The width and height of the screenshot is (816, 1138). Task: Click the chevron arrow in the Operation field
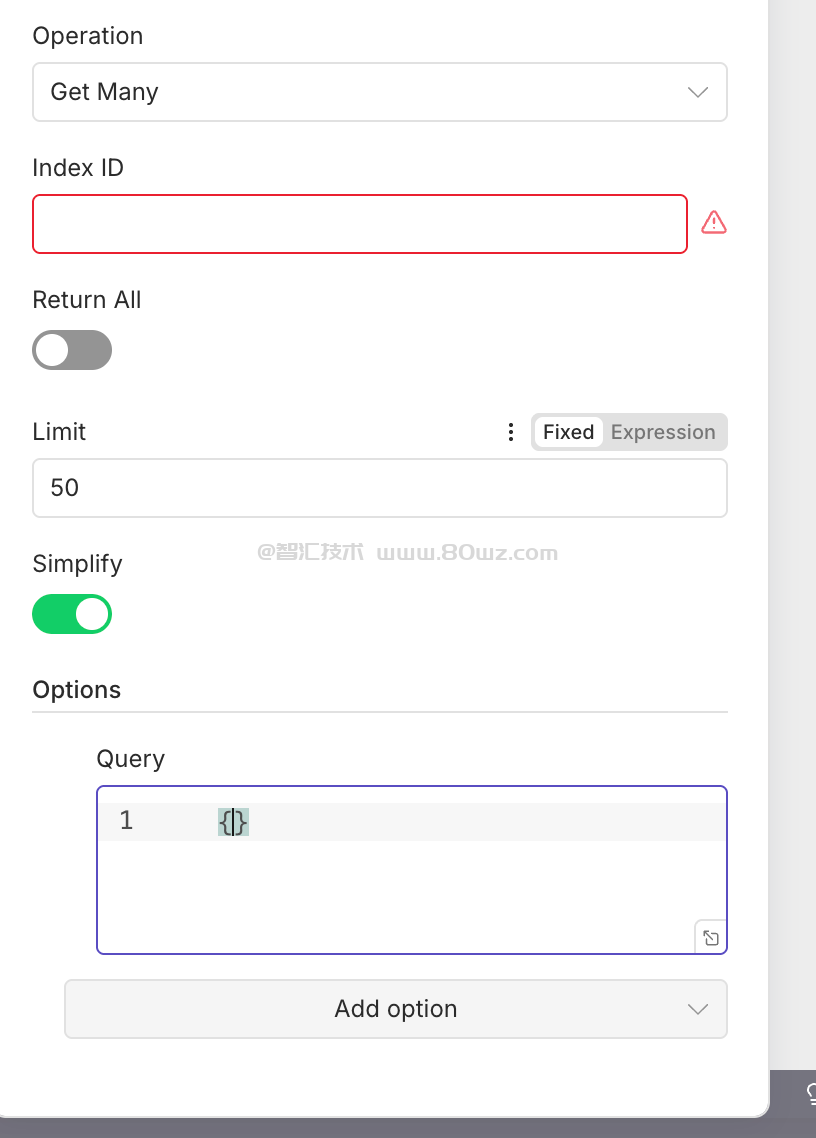pos(698,92)
